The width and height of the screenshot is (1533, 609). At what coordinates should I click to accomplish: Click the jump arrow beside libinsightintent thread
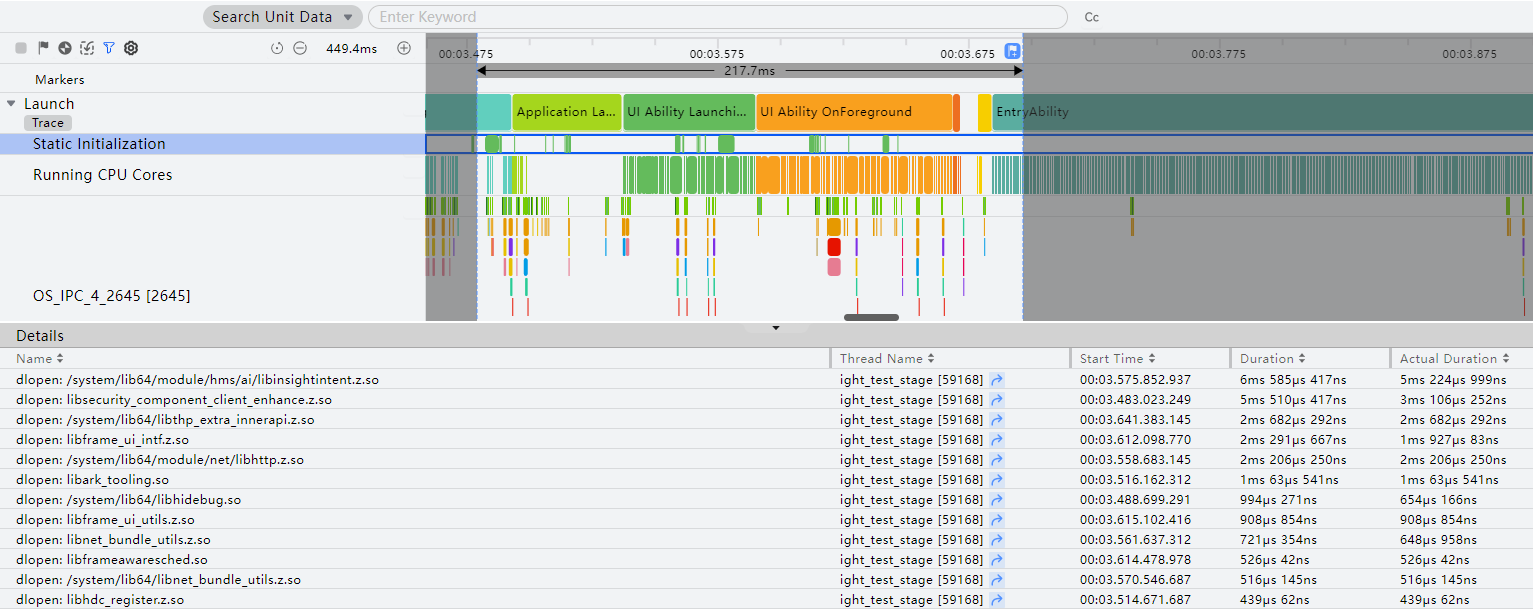click(x=997, y=380)
